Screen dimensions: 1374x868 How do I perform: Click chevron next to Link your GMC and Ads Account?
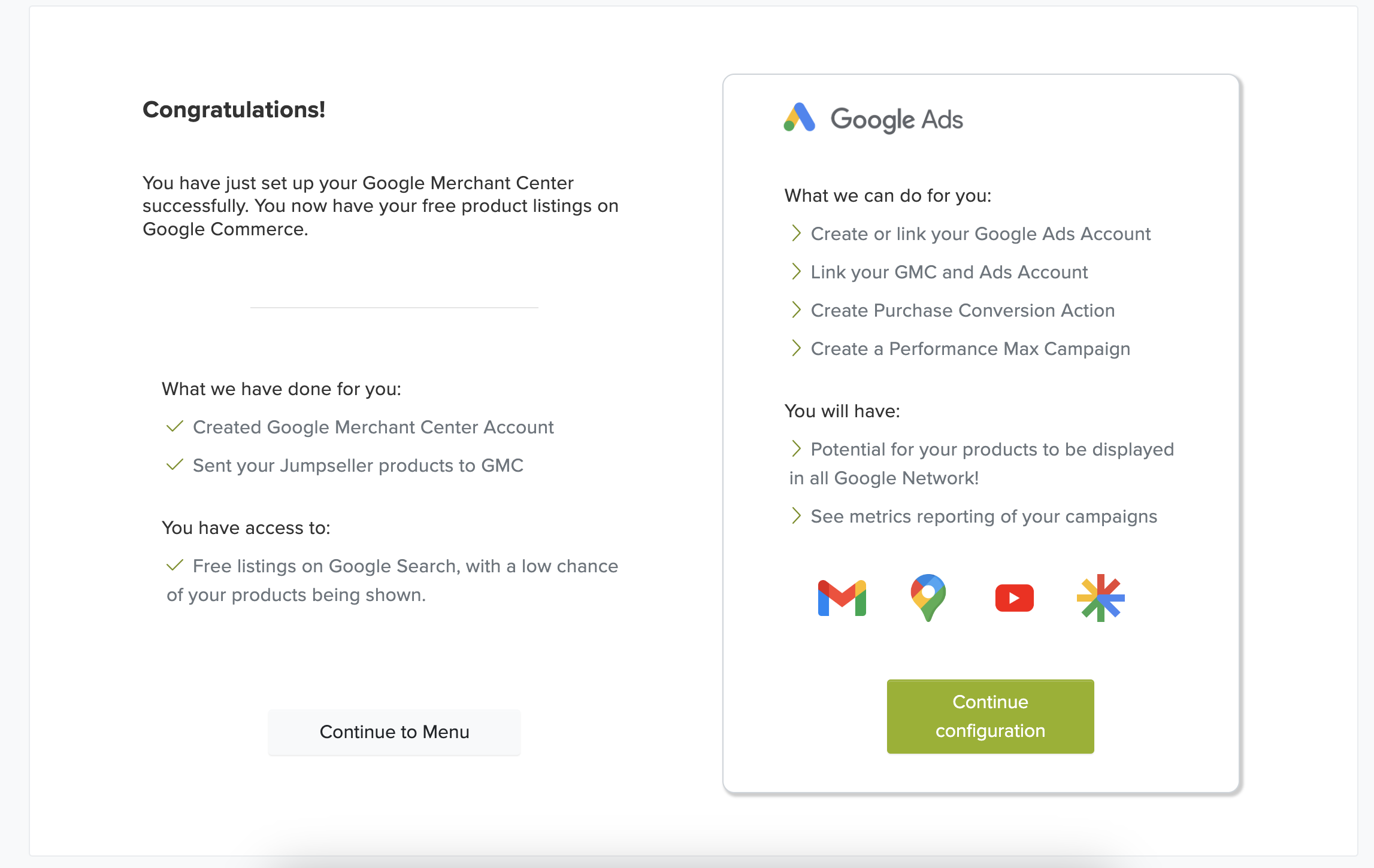click(795, 272)
